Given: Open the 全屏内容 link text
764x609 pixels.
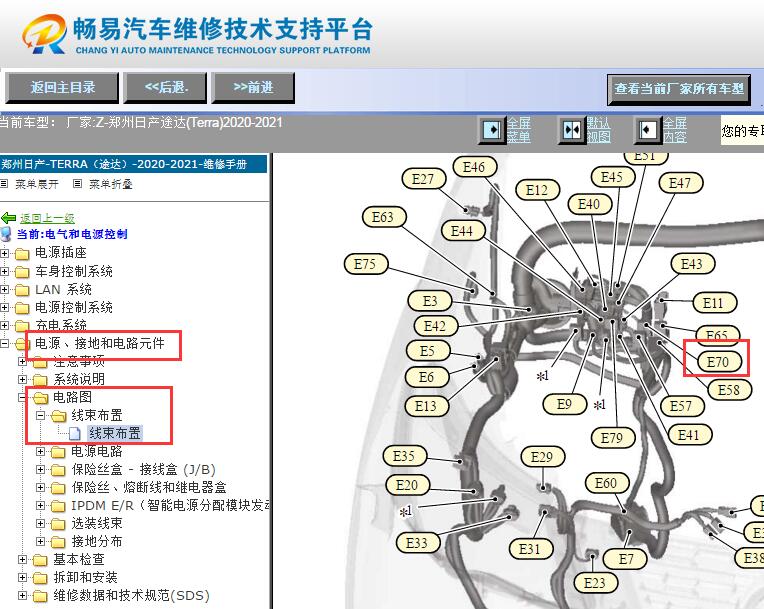Looking at the screenshot, I should click(x=675, y=130).
